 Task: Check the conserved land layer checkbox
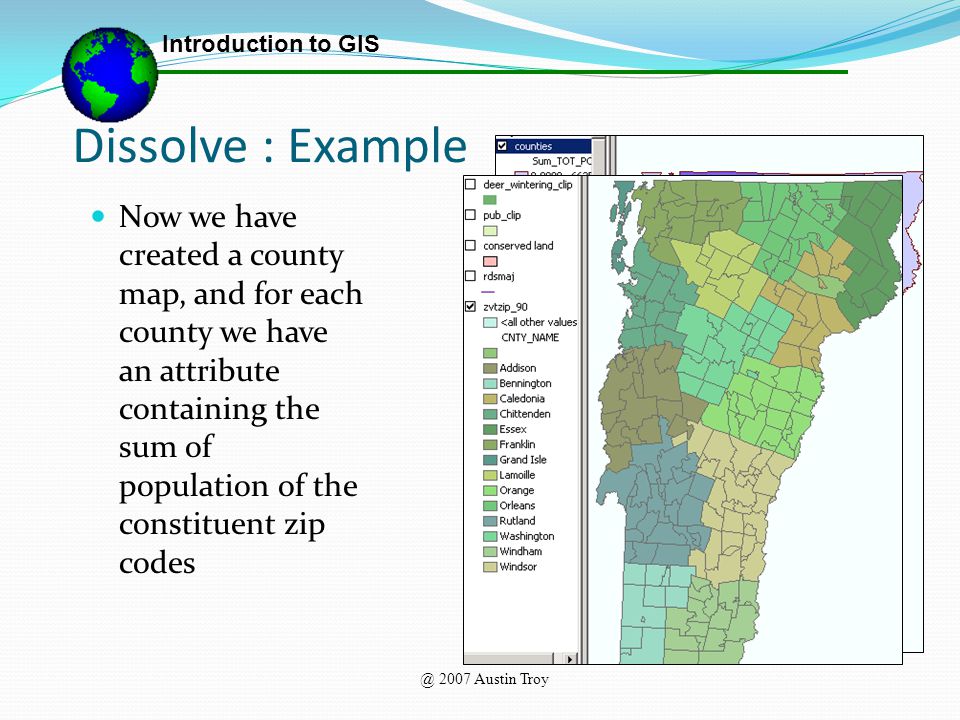(x=470, y=246)
